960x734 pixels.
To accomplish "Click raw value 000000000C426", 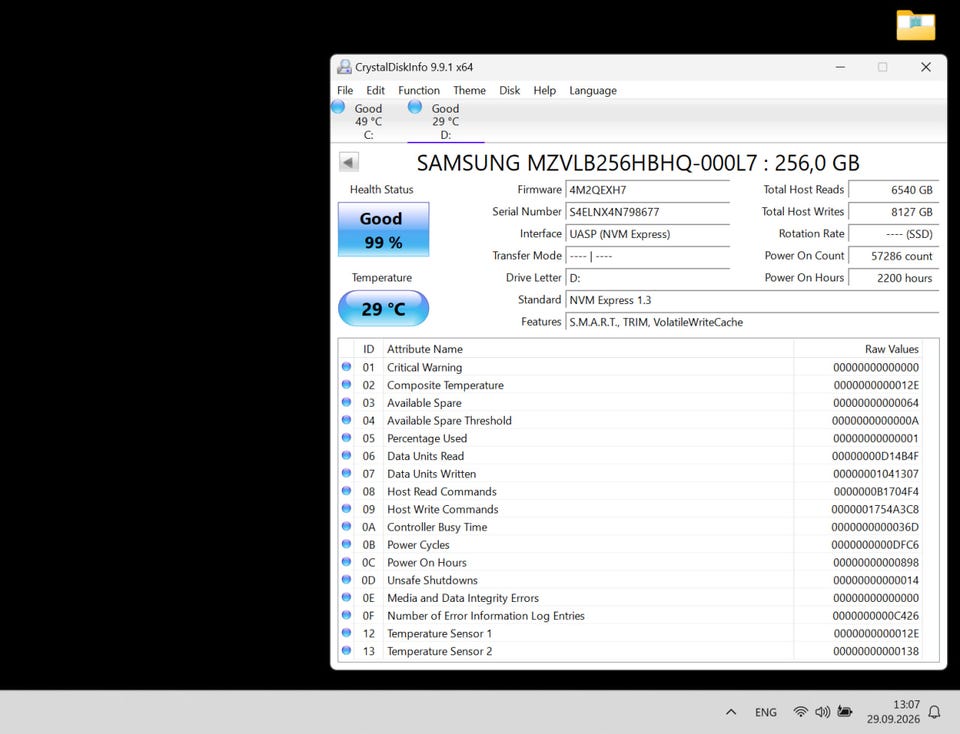I will tap(875, 616).
